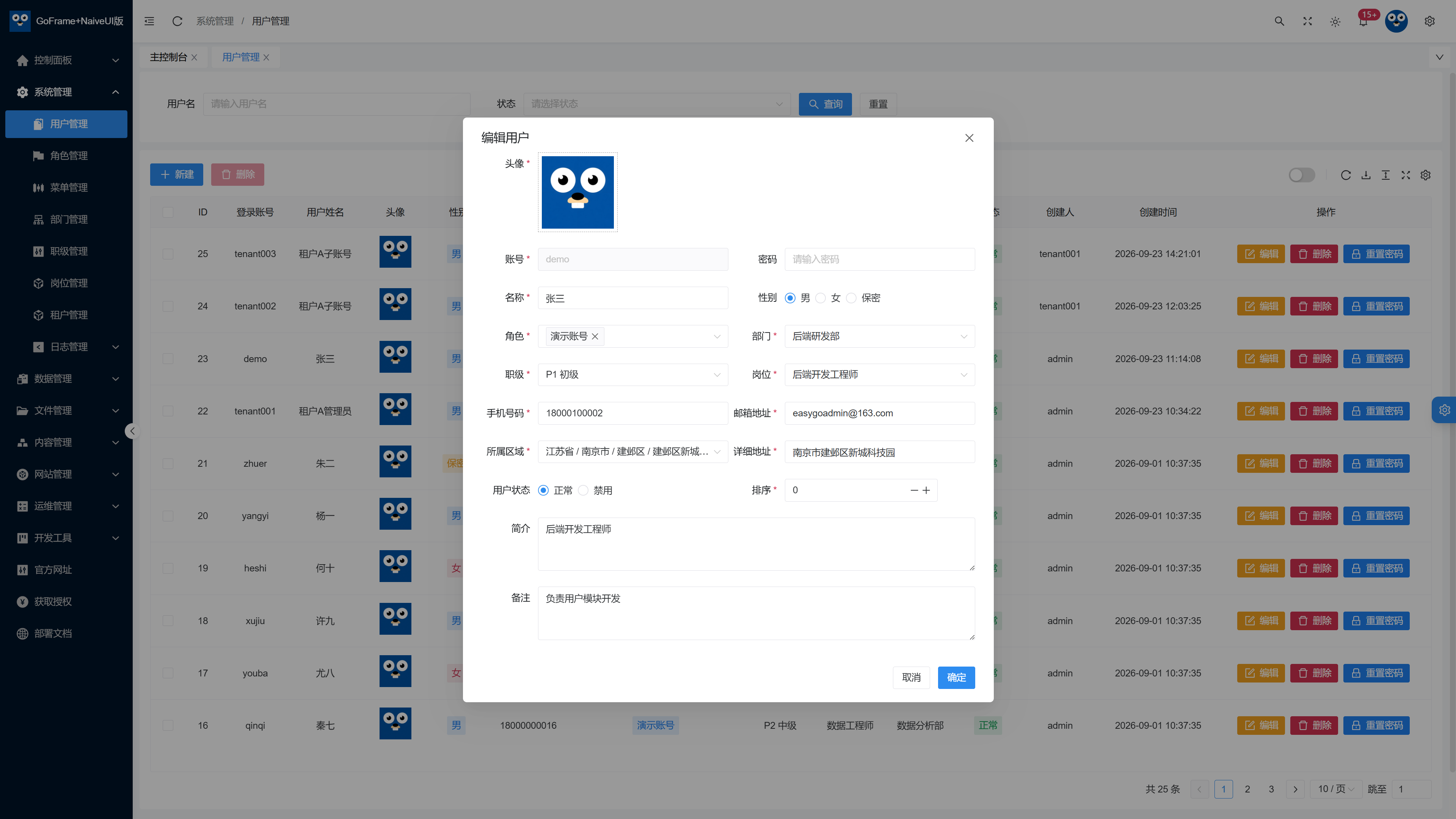Toggle the switch beside table toolbar icons
Image resolution: width=1456 pixels, height=819 pixels.
click(1302, 175)
